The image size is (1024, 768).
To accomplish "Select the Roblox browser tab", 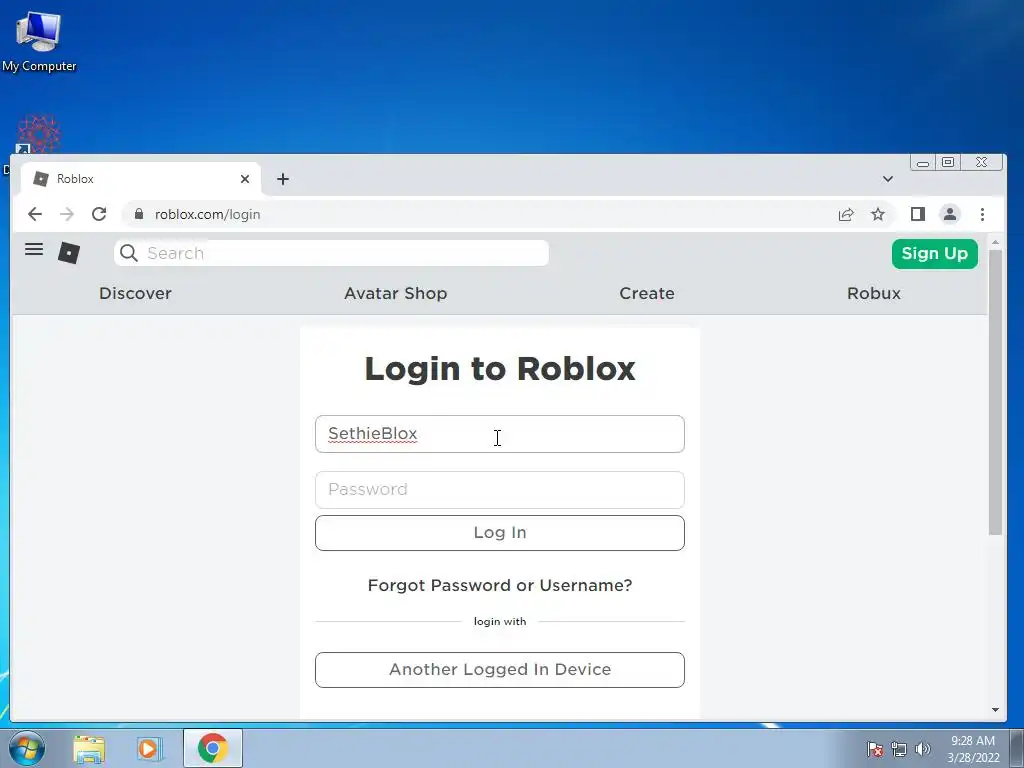I will pos(140,179).
